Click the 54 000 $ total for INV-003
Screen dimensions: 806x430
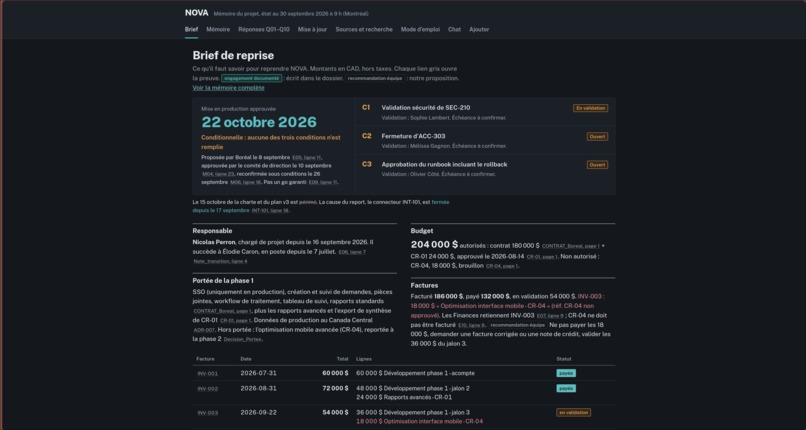pyautogui.click(x=335, y=413)
